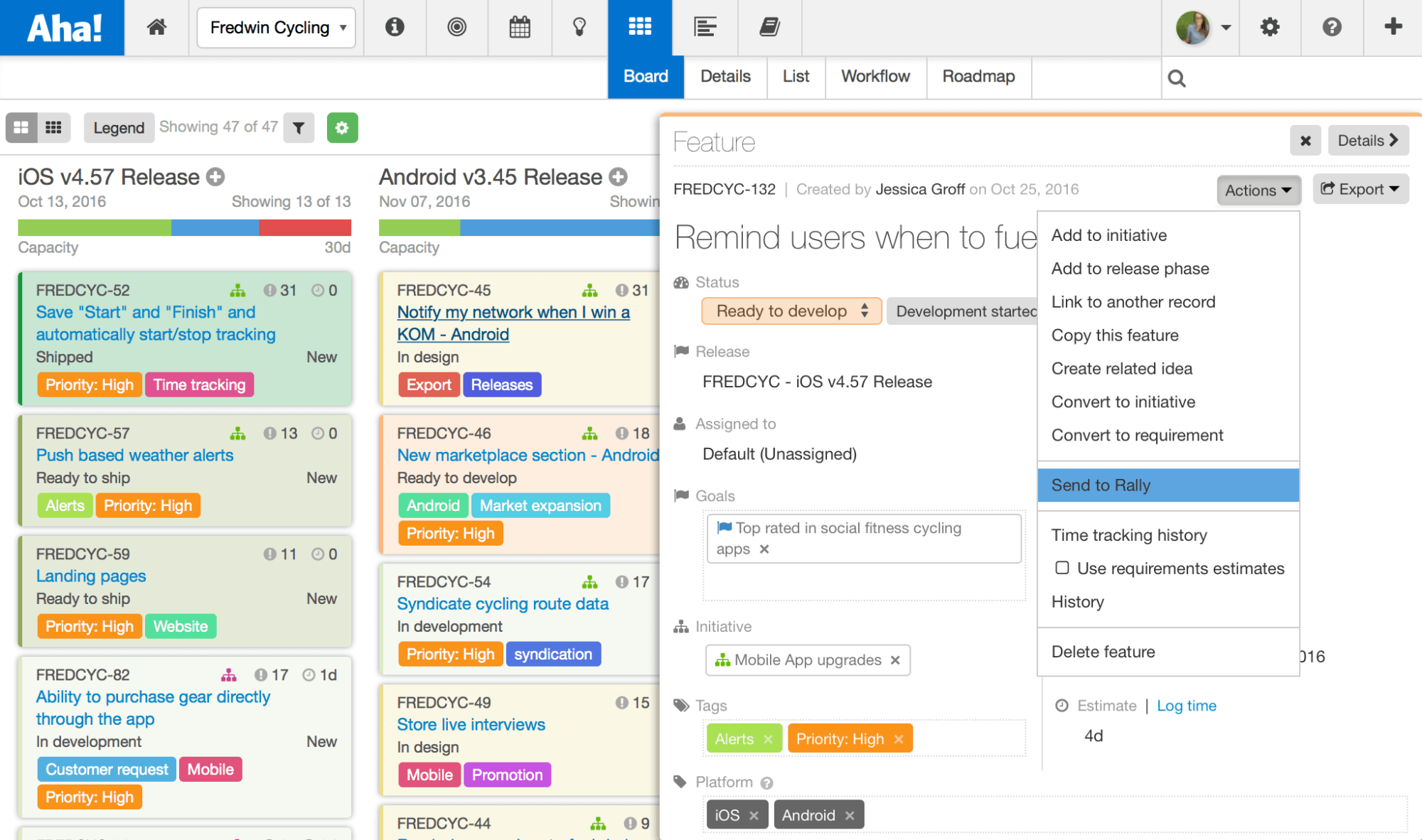The image size is (1422, 840).
Task: Change the Ready to develop status dropdown
Action: pos(791,311)
